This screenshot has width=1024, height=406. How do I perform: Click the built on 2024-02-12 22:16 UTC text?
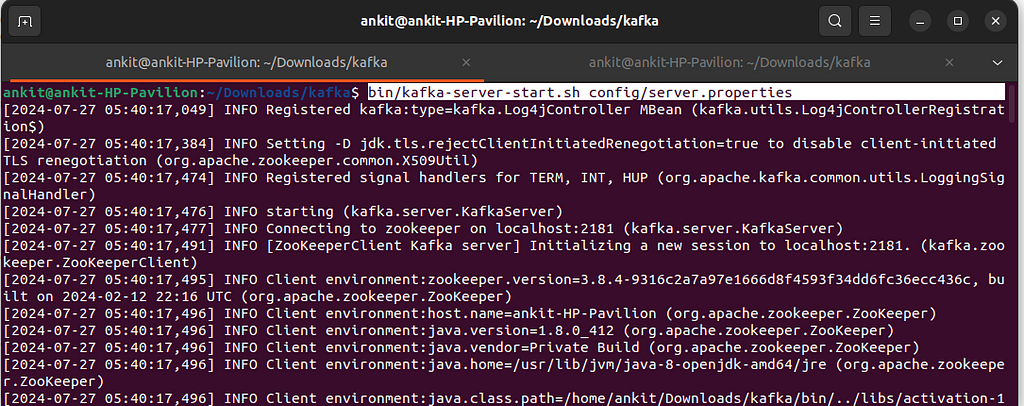point(118,297)
